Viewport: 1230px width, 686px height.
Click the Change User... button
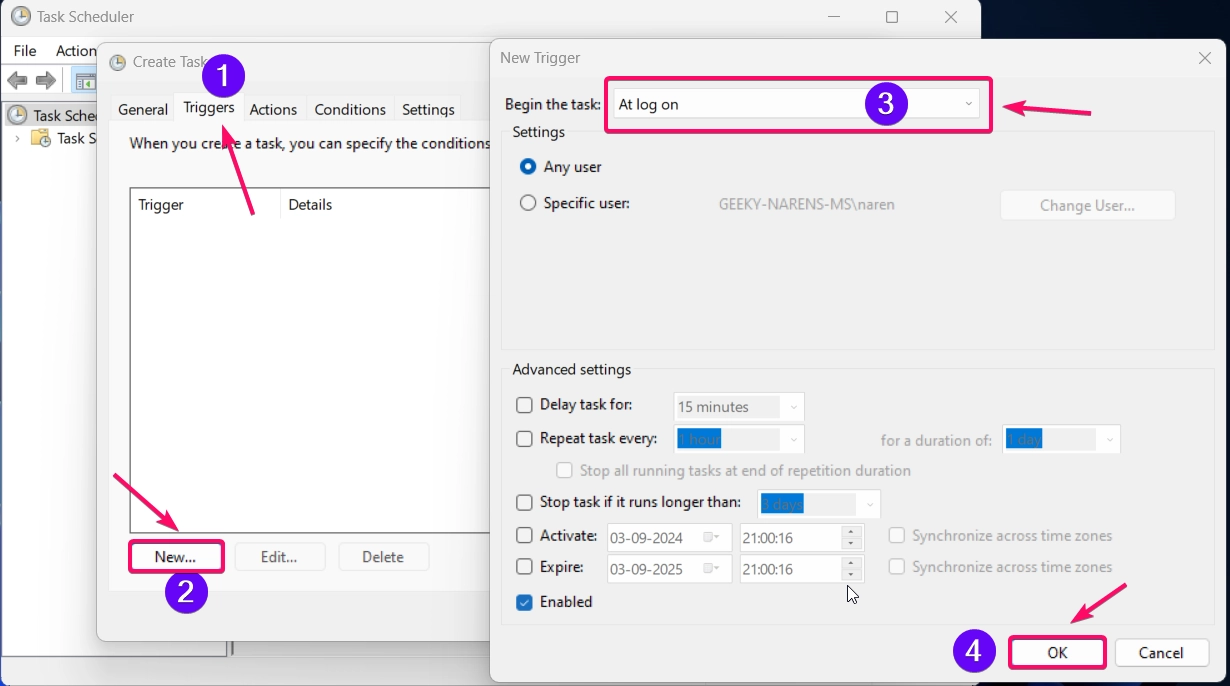tap(1087, 205)
